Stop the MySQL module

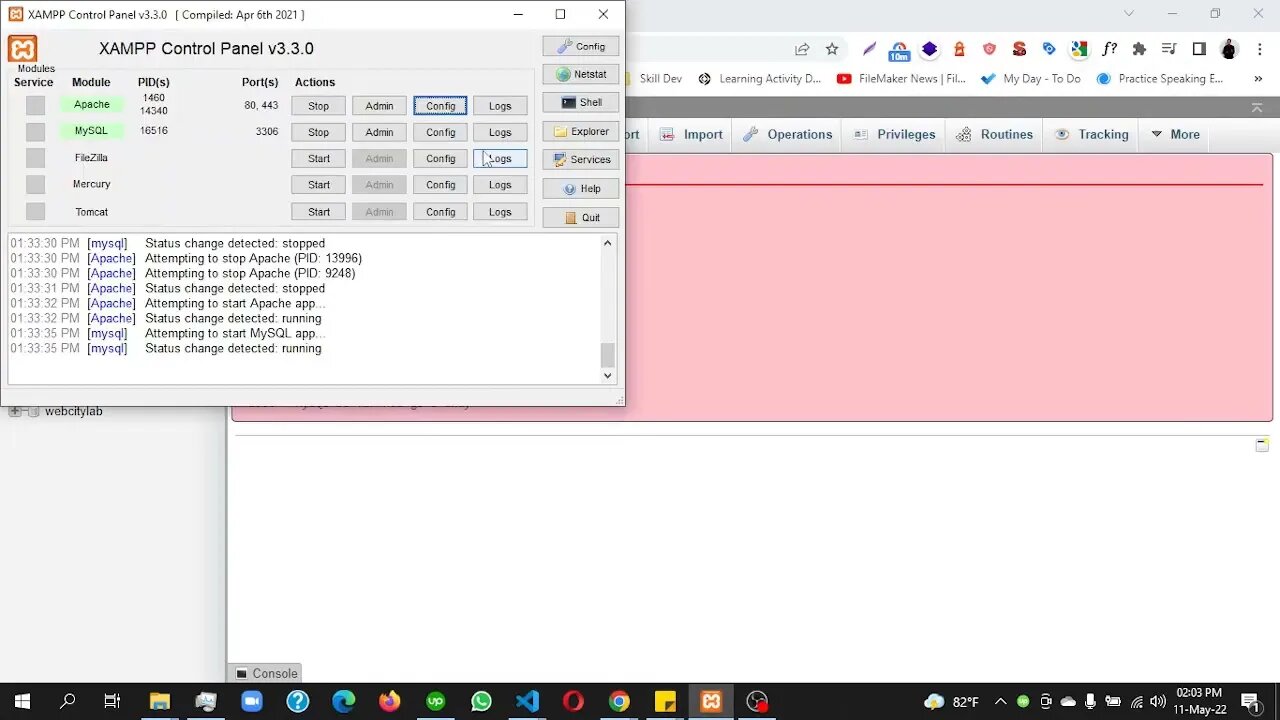[x=319, y=132]
